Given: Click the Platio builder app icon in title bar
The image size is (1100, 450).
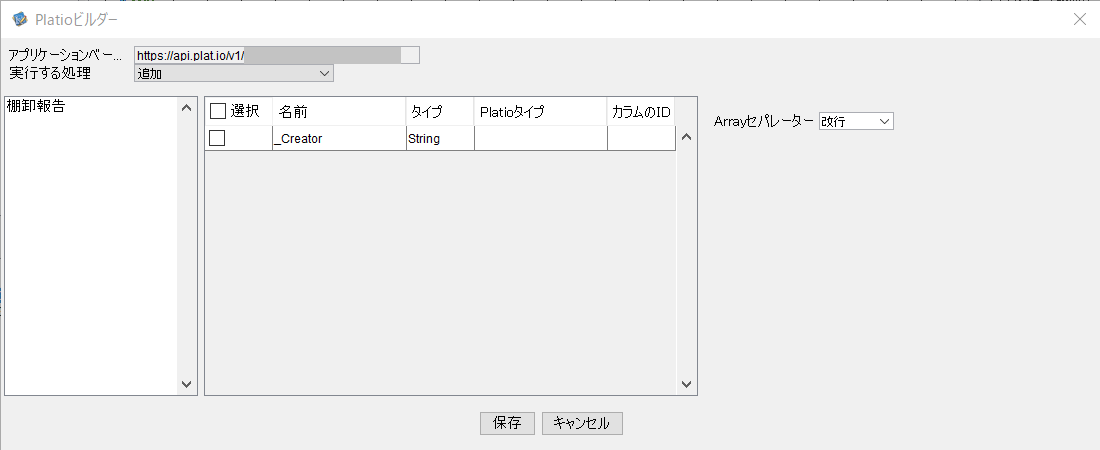Looking at the screenshot, I should point(20,19).
